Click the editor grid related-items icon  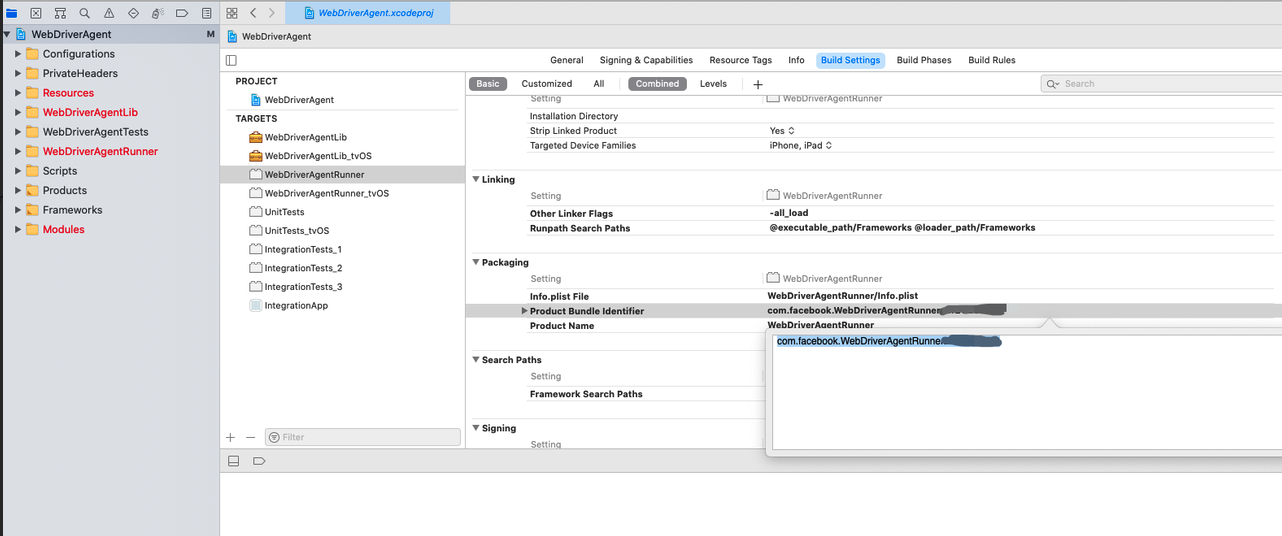click(x=232, y=13)
